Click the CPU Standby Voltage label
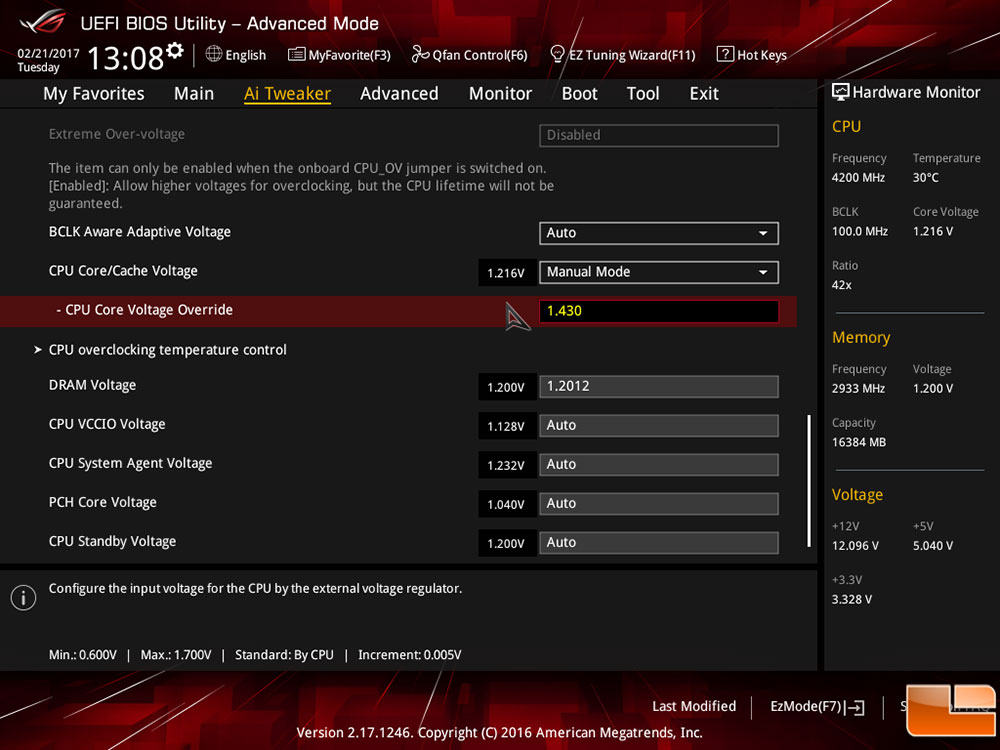This screenshot has height=750, width=1000. point(112,541)
